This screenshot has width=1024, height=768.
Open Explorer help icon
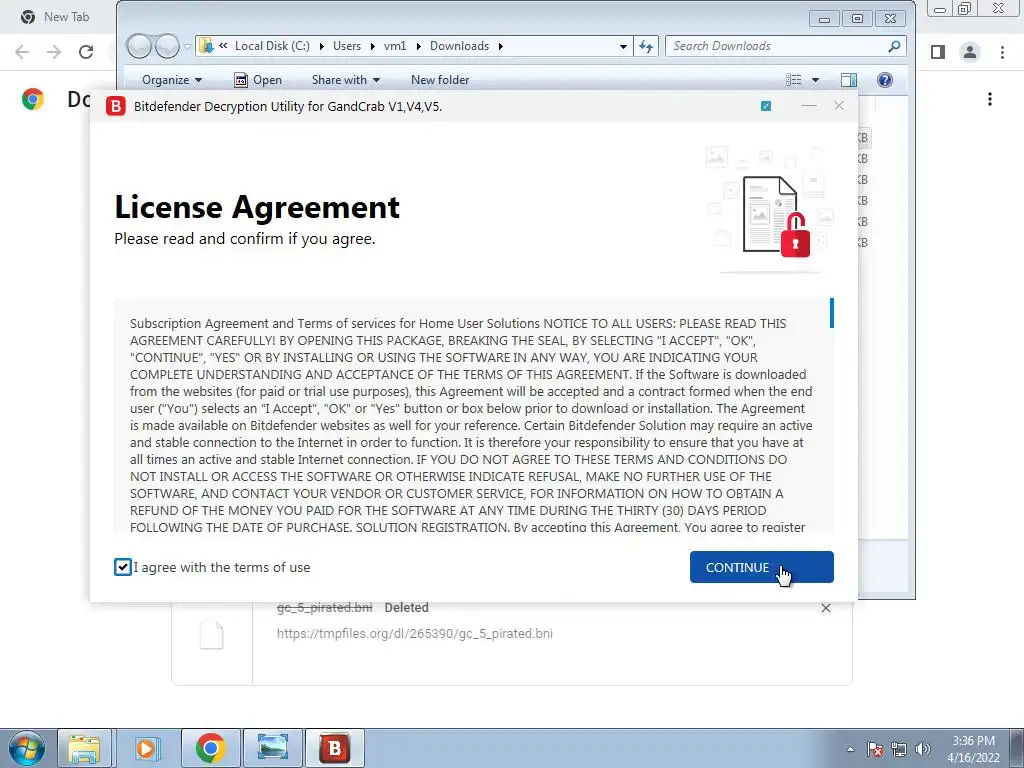pyautogui.click(x=885, y=80)
